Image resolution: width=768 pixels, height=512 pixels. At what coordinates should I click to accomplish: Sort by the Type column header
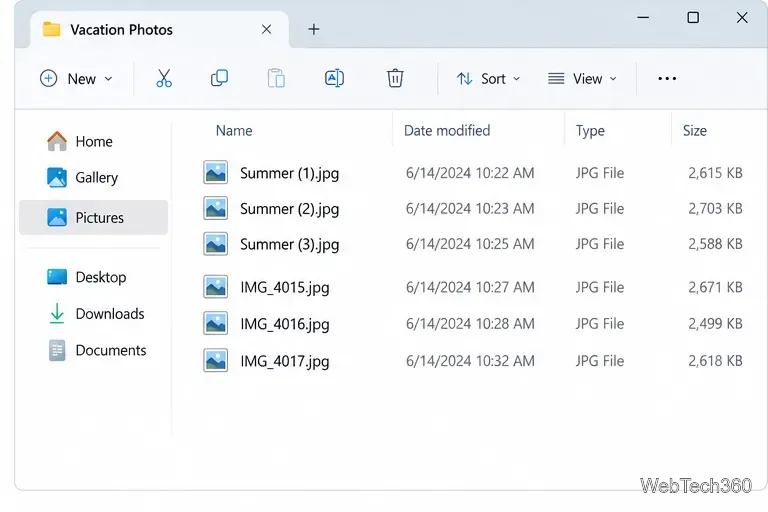click(x=590, y=131)
